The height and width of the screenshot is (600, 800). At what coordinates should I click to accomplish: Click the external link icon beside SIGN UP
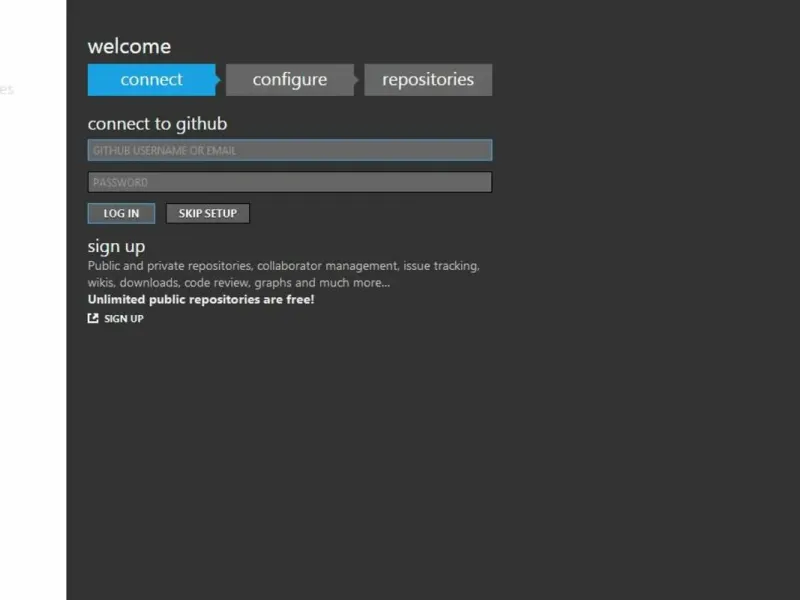click(x=93, y=318)
